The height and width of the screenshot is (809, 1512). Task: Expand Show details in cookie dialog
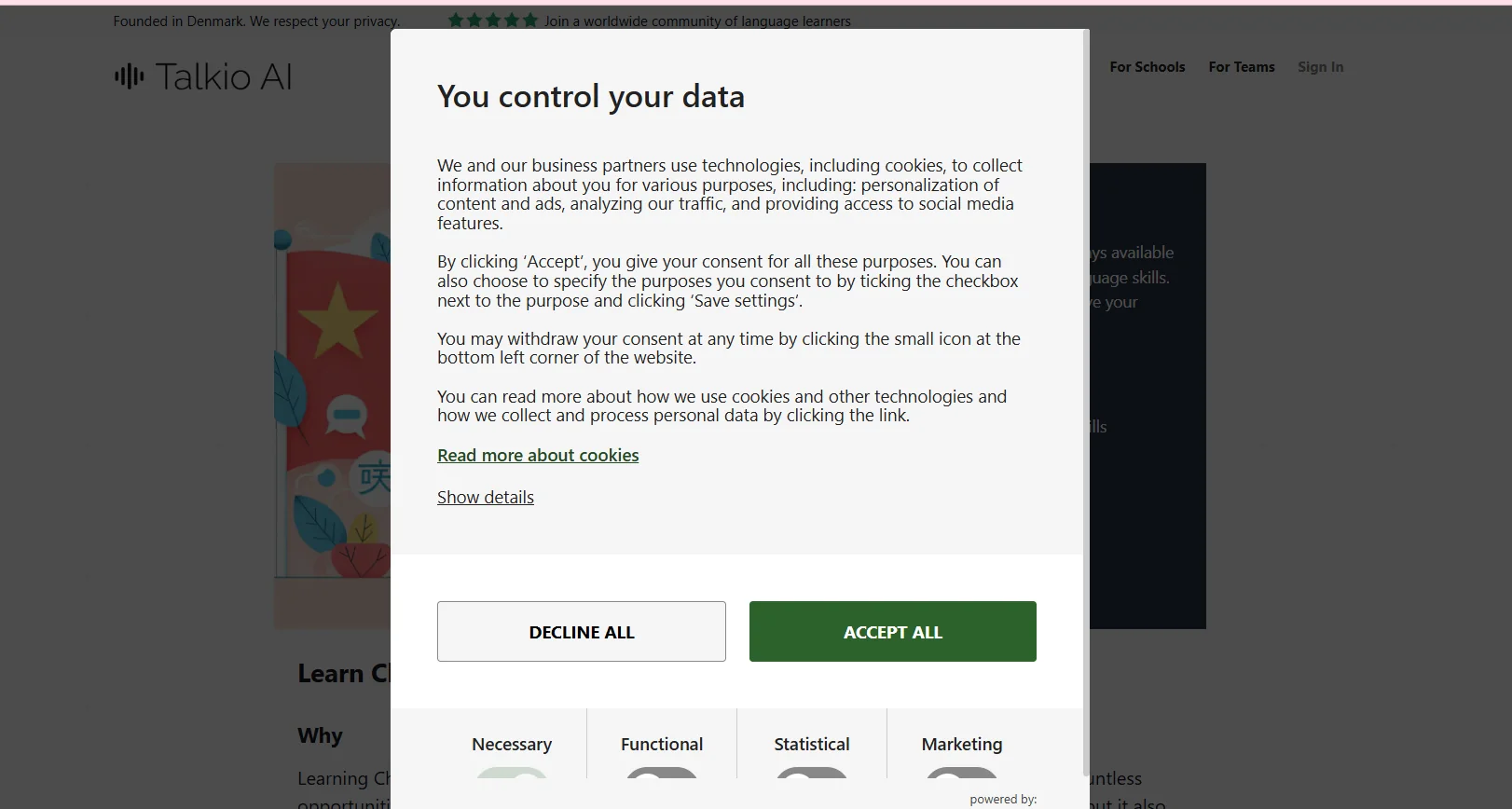pyautogui.click(x=486, y=498)
